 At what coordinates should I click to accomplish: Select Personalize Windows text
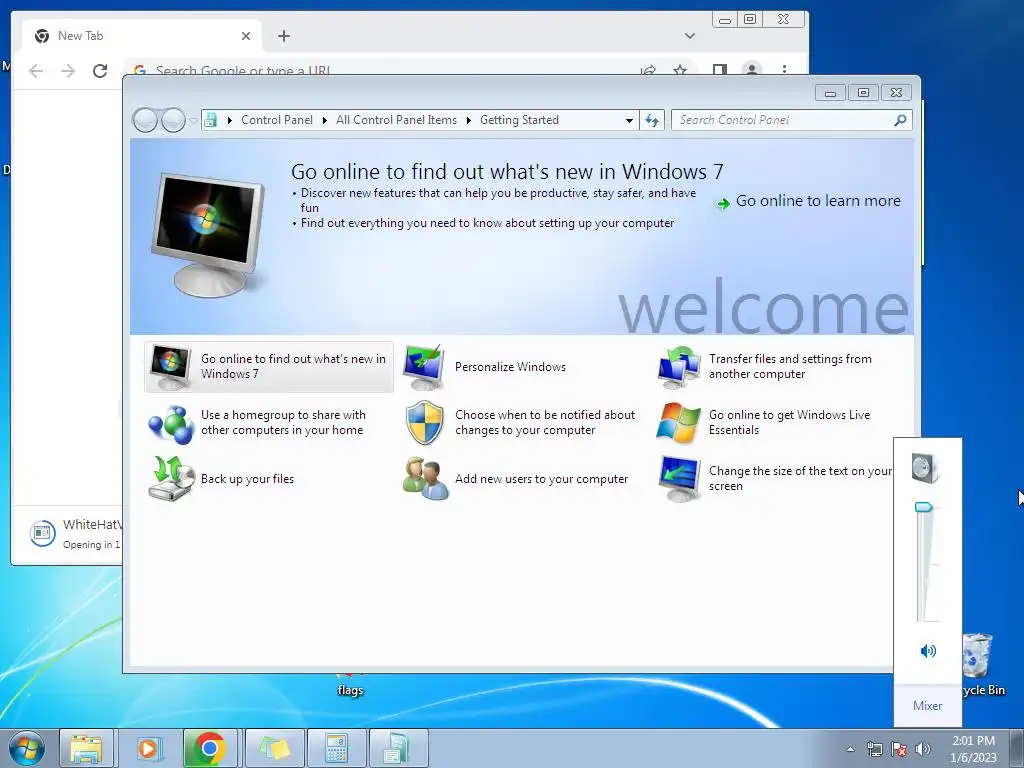(510, 367)
